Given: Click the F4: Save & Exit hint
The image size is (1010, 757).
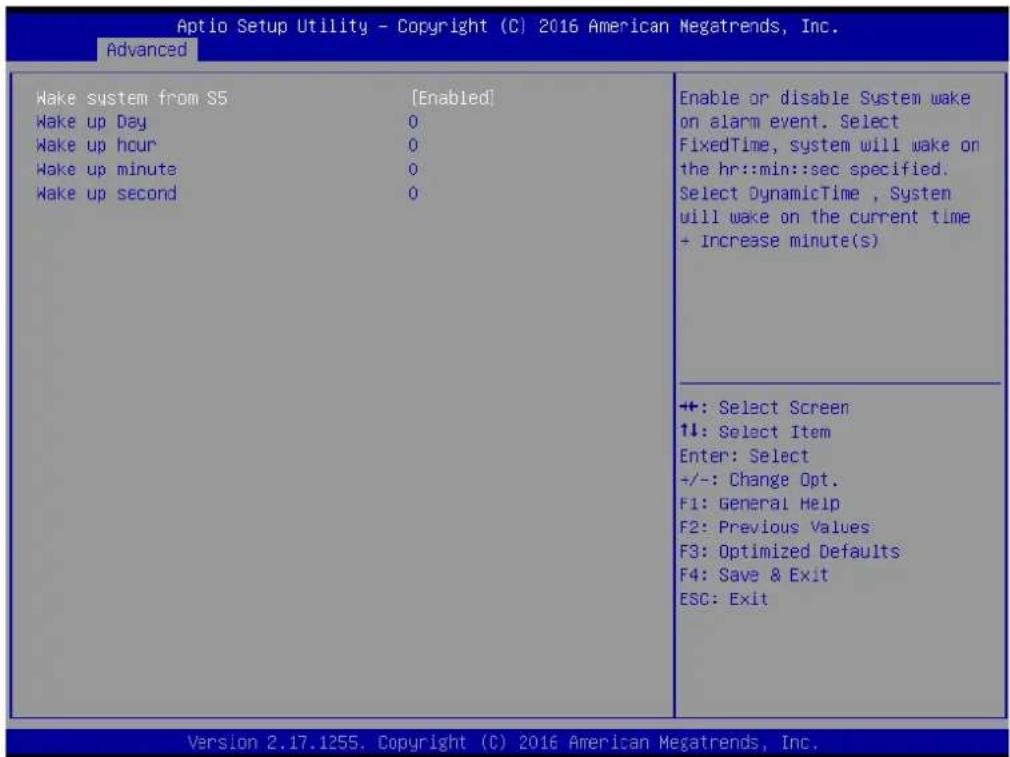Looking at the screenshot, I should pos(754,575).
